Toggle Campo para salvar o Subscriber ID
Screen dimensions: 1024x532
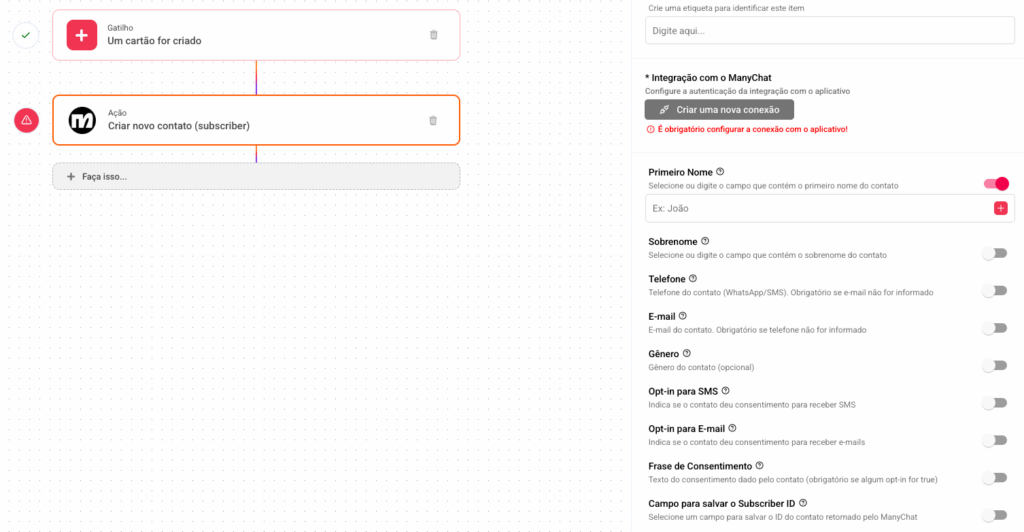(994, 515)
